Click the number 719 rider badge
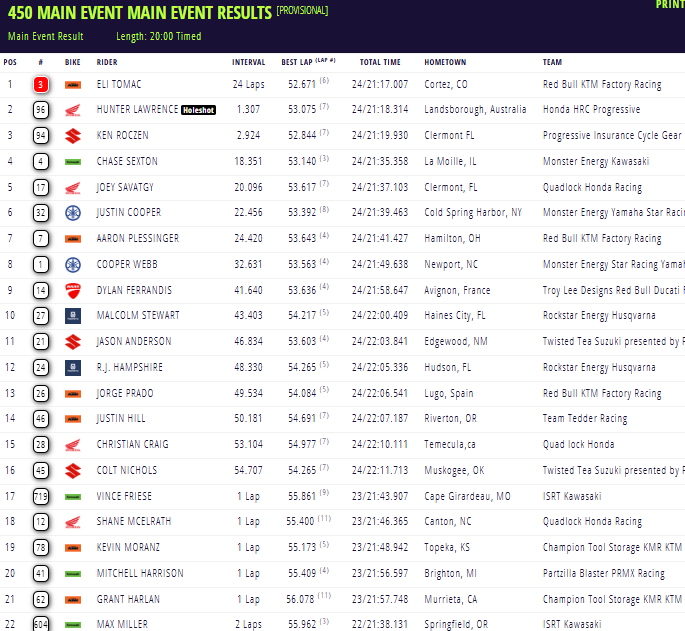The image size is (685, 631). pos(41,496)
